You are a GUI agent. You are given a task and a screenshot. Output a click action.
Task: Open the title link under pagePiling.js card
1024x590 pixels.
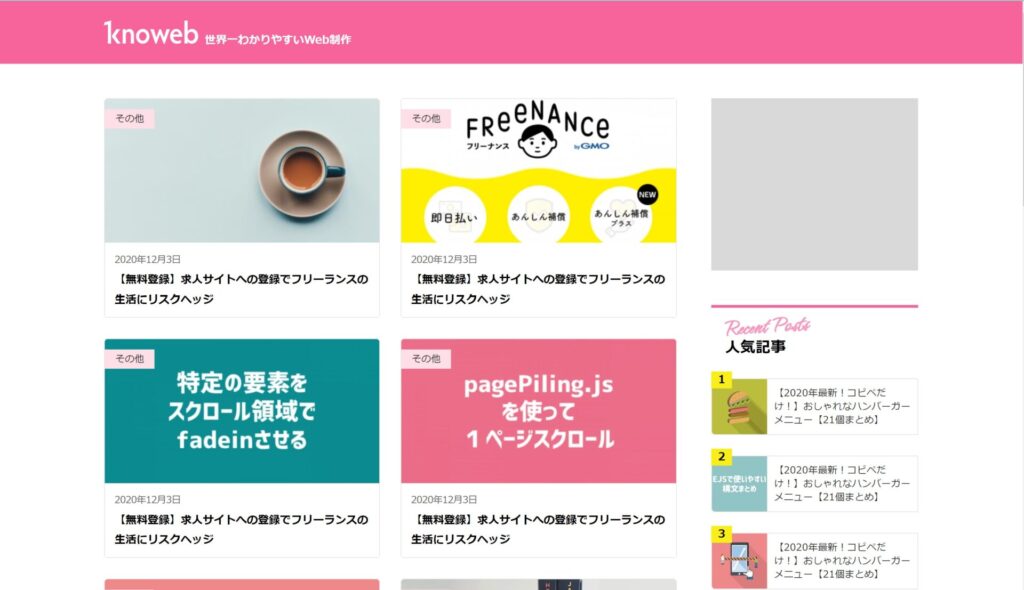pos(538,529)
